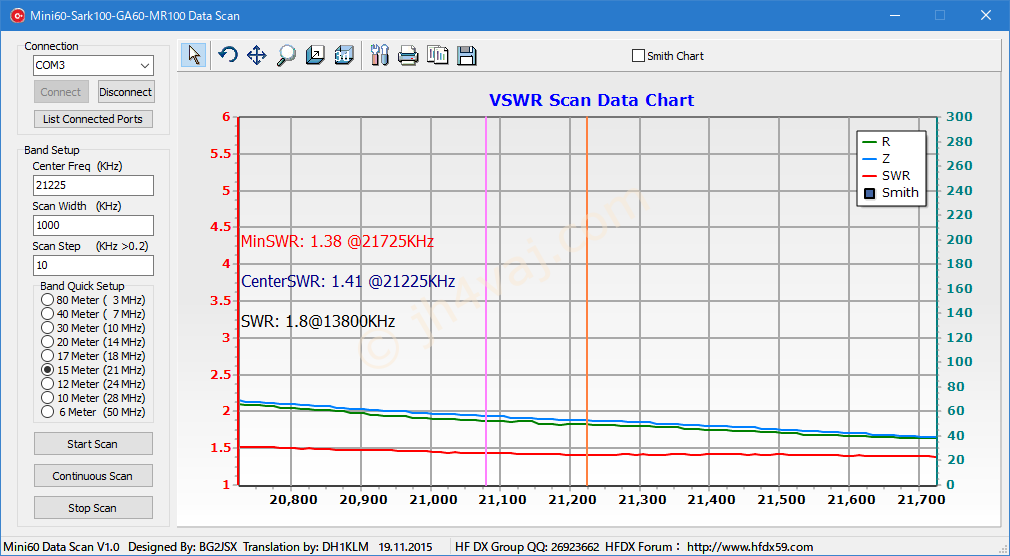Click the orange center frequency marker line
Screen dimensions: 1010x556
(x=587, y=301)
